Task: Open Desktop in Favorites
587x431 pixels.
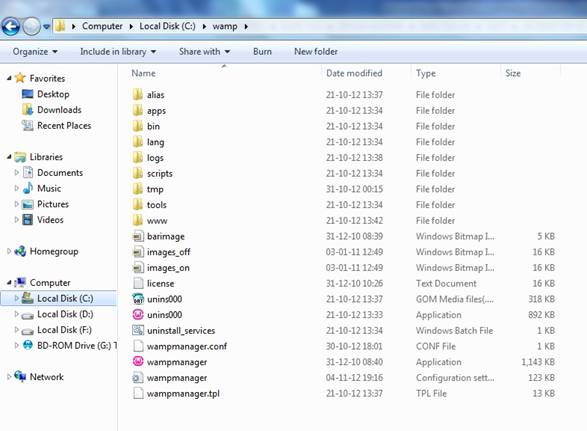Action: 53,94
